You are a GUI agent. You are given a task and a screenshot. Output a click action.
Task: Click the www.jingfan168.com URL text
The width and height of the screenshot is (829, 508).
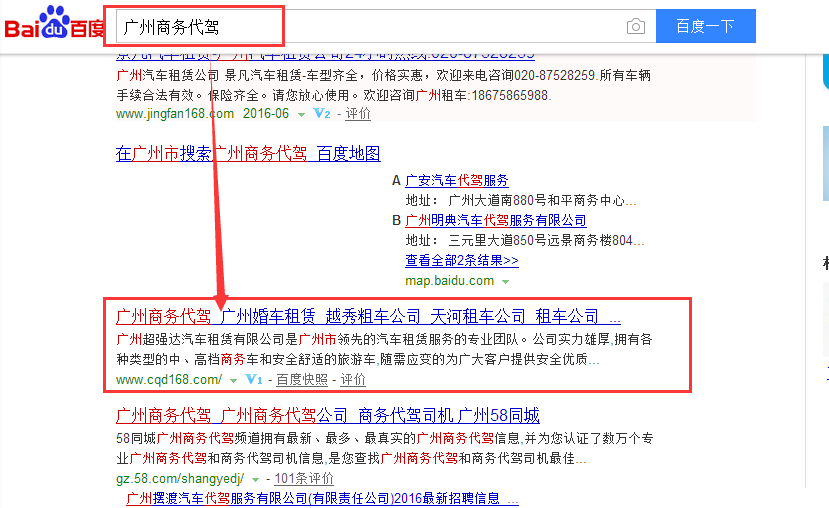pos(175,114)
